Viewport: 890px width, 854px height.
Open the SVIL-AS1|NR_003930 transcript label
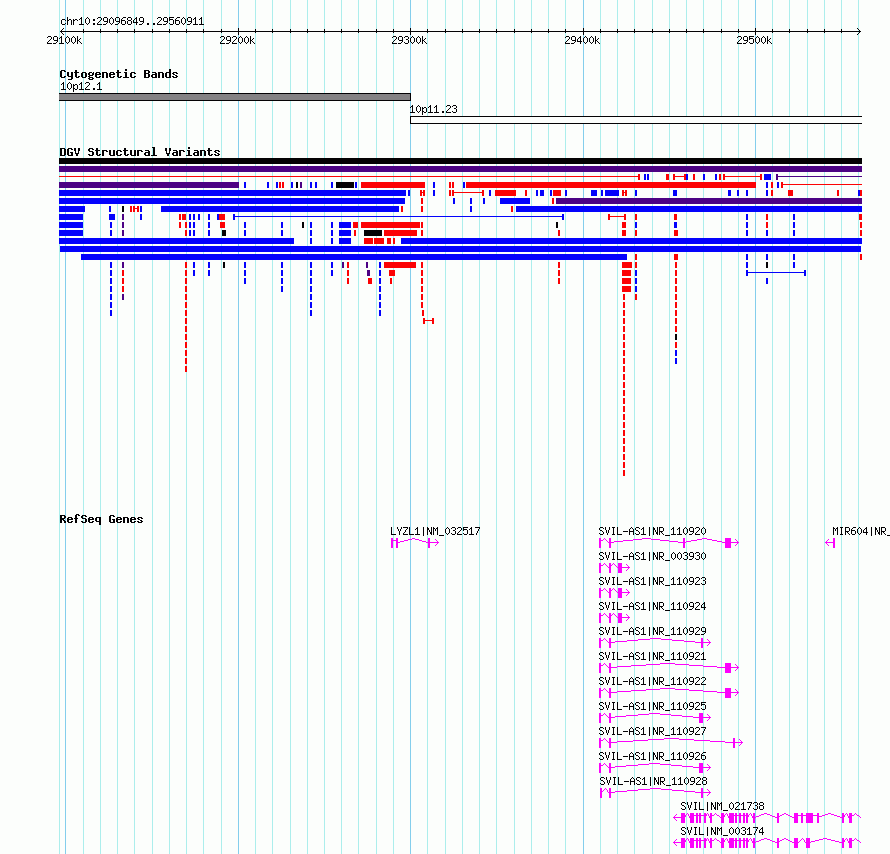pos(652,556)
